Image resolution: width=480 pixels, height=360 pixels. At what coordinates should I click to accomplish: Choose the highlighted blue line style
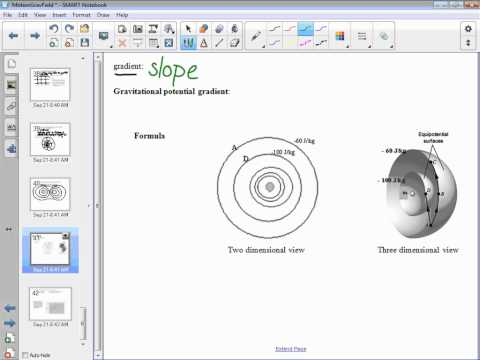pyautogui.click(x=305, y=29)
